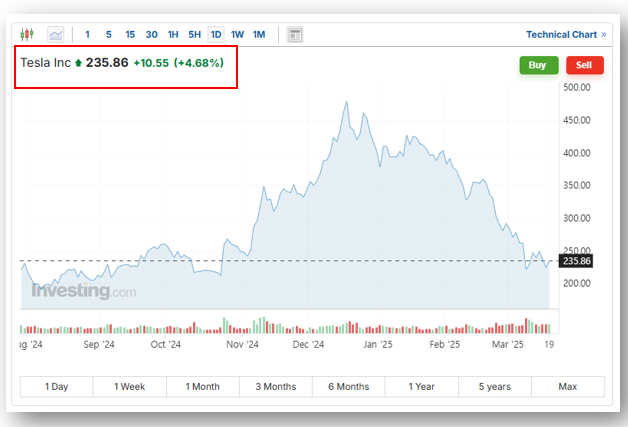
Task: Click the double-arrow next to Technical Chart
Action: point(604,35)
